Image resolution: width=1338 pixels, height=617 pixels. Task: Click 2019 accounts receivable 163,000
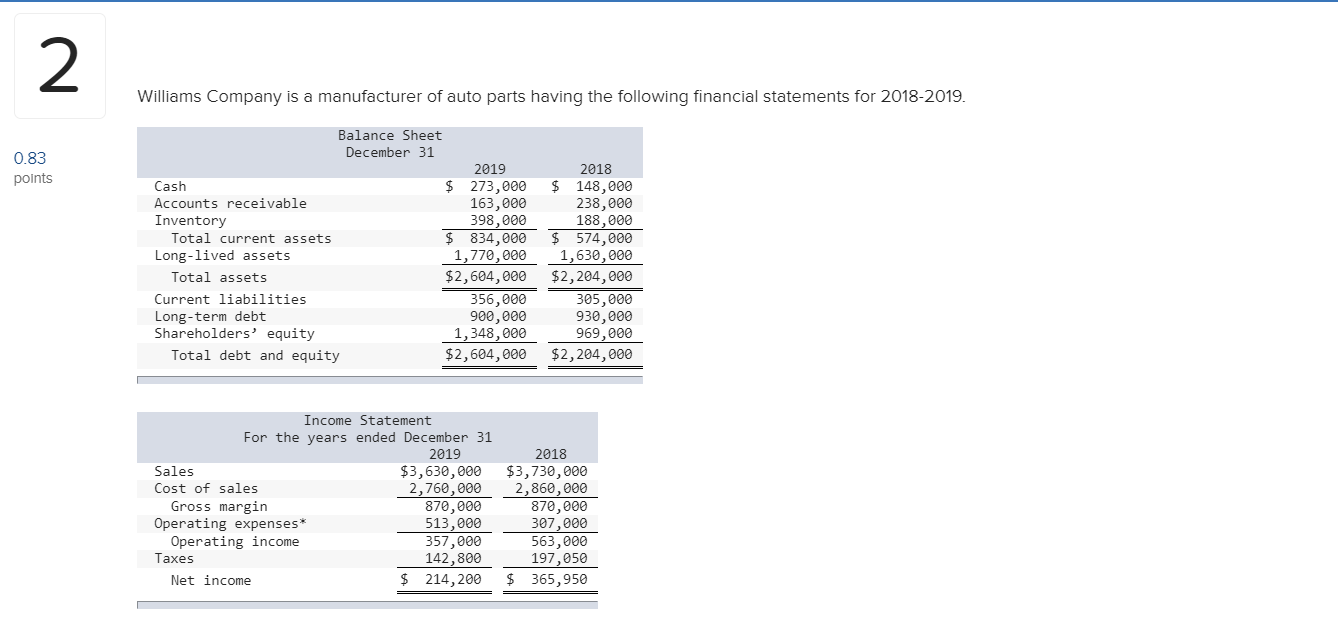click(x=498, y=203)
